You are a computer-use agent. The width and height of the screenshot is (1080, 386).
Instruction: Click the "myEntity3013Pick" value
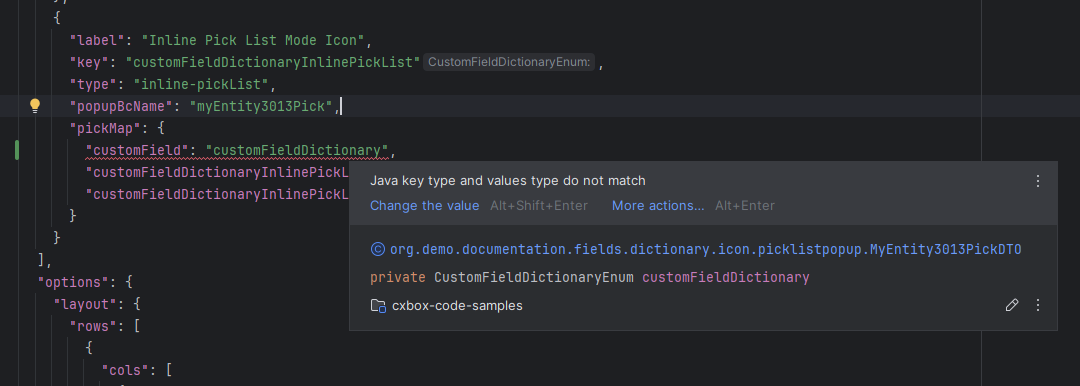tap(262, 106)
